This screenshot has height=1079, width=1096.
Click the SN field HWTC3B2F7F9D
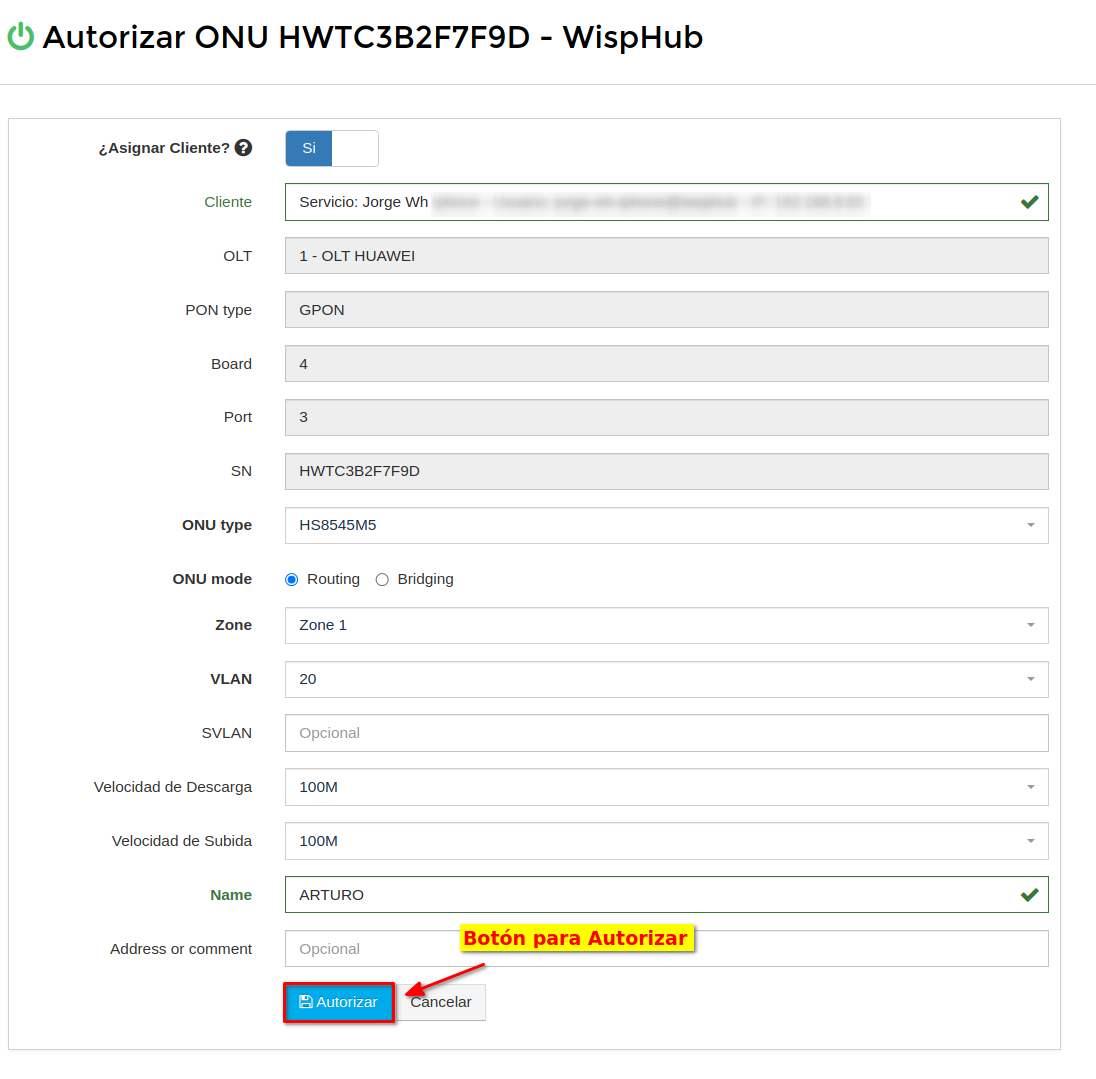click(666, 471)
